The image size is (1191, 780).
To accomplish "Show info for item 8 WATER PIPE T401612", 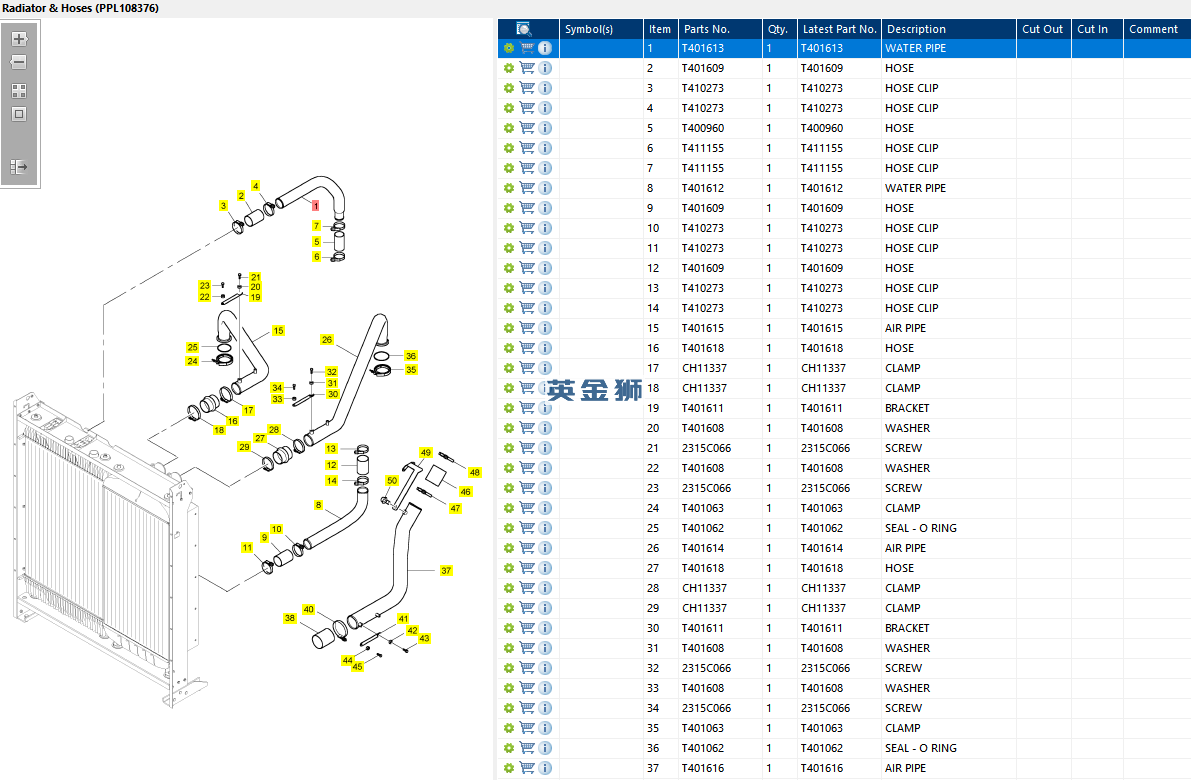I will [545, 188].
